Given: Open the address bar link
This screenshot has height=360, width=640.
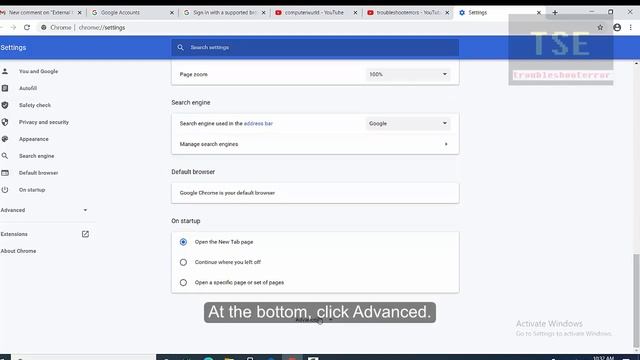Looking at the screenshot, I should pyautogui.click(x=258, y=123).
